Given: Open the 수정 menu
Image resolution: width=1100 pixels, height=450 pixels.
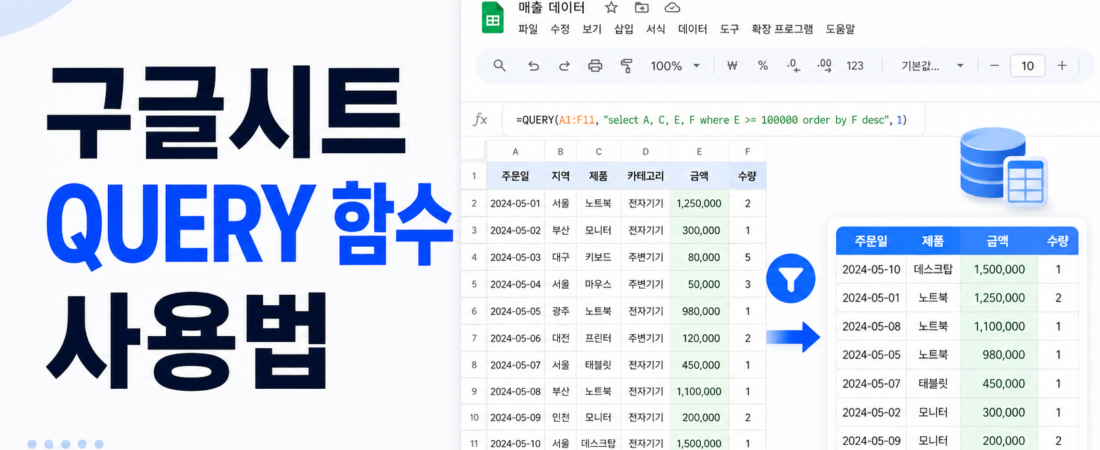Looking at the screenshot, I should 560,29.
